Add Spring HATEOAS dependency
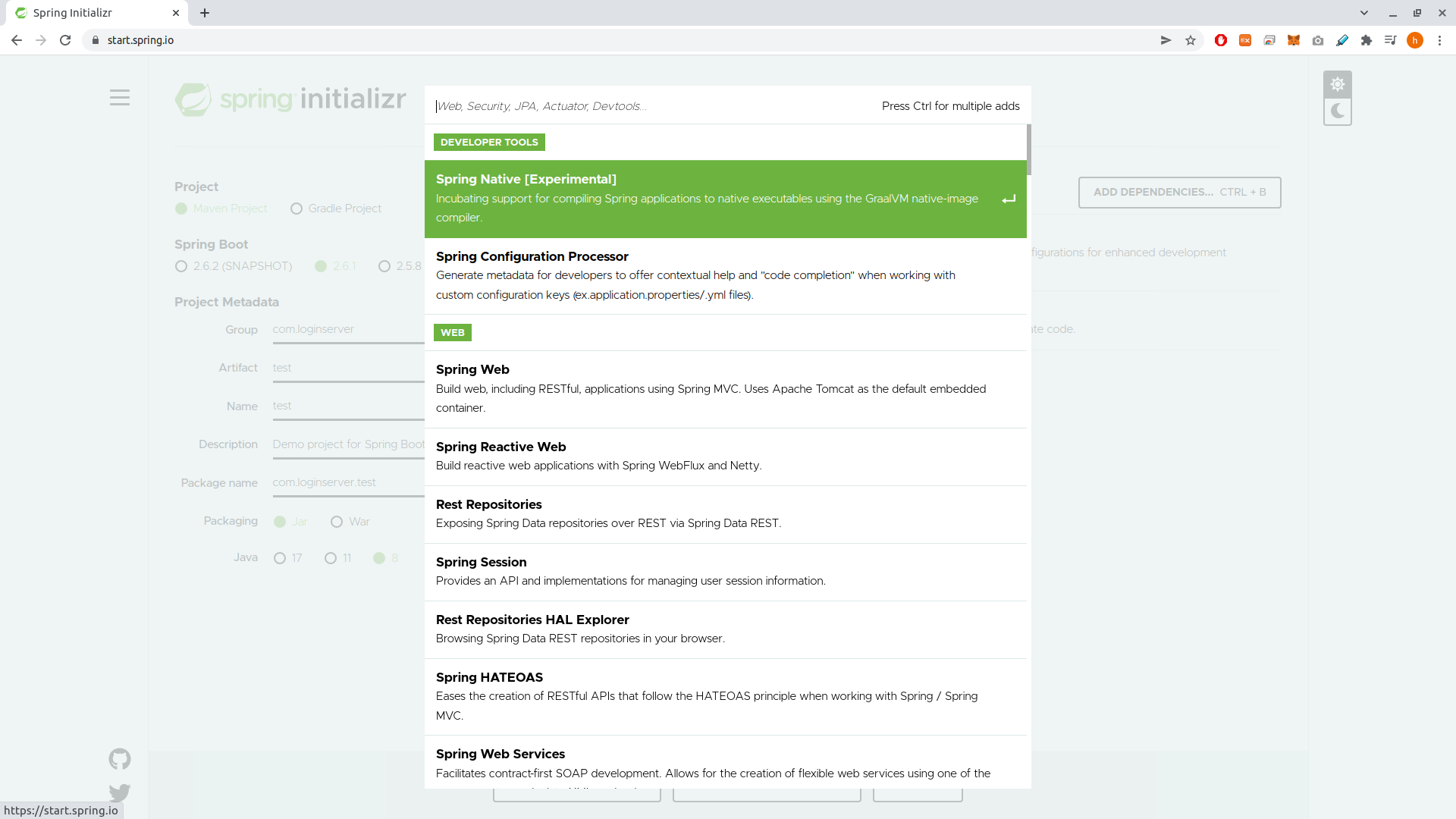This screenshot has width=1456, height=819. 726,697
